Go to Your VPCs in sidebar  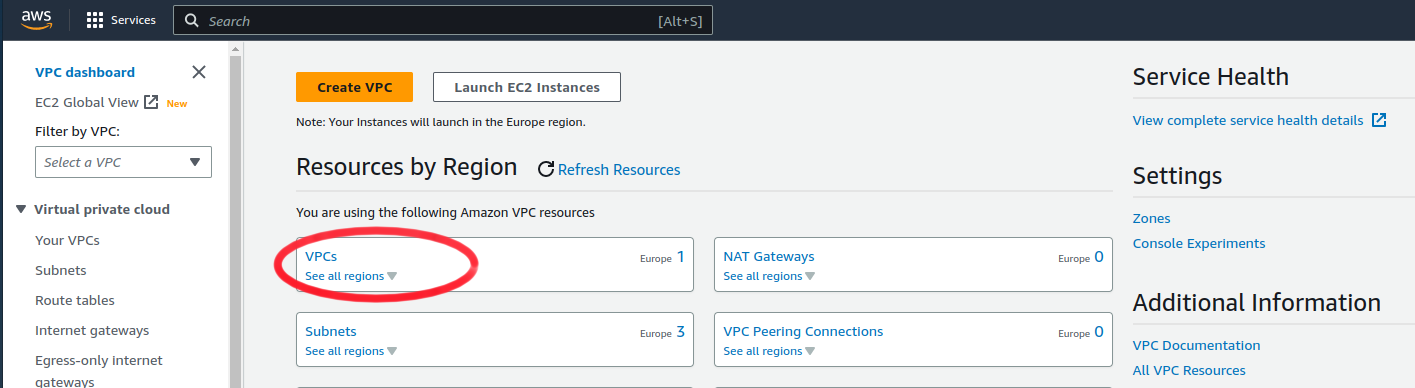[67, 240]
